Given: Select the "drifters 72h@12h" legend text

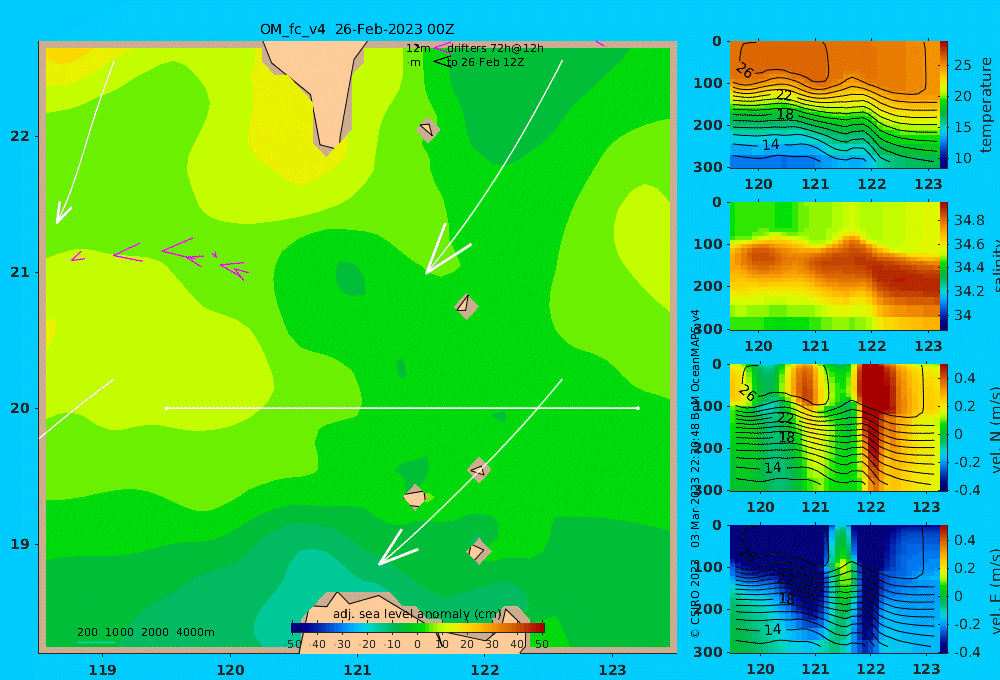Looking at the screenshot, I should [495, 48].
